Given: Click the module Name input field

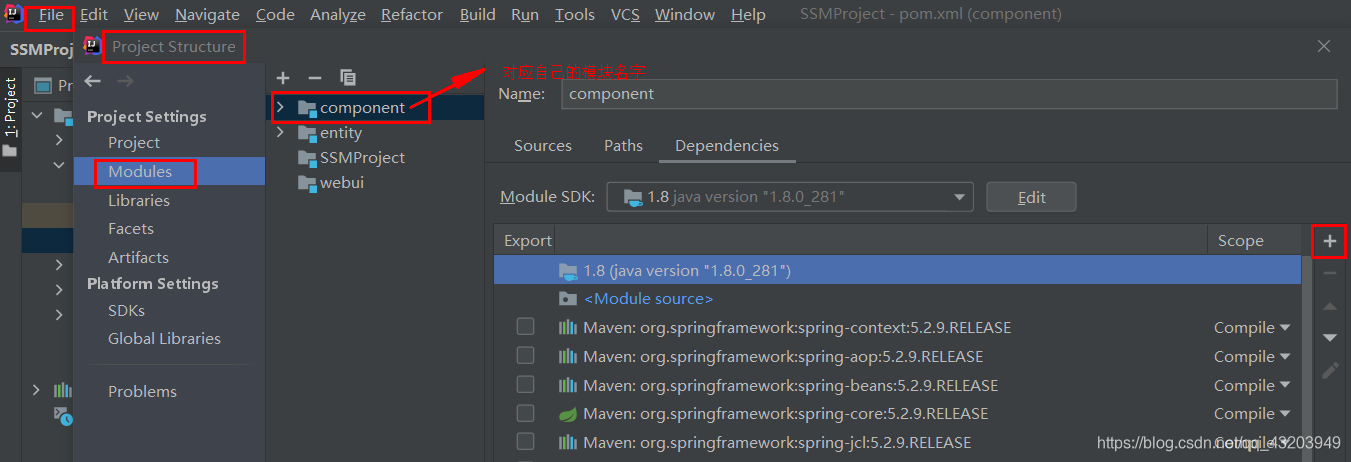Looking at the screenshot, I should (x=948, y=94).
